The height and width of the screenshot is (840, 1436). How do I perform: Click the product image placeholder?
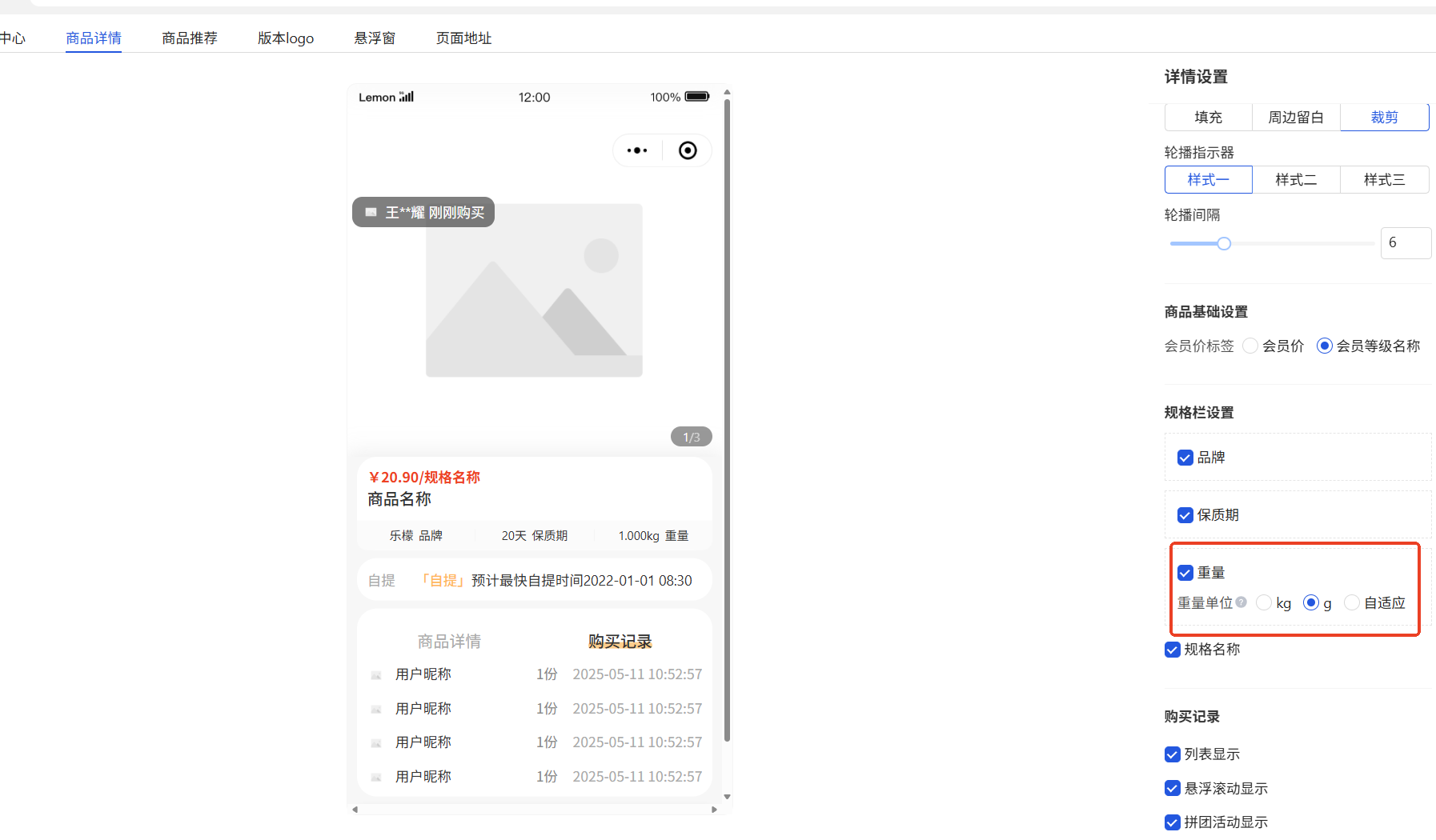pos(534,290)
